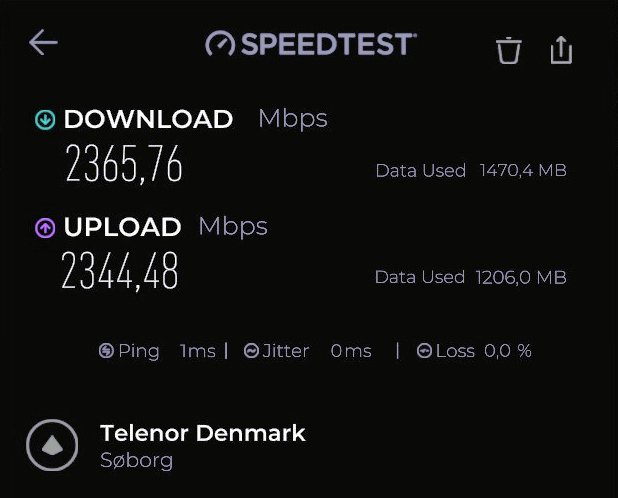This screenshot has height=498, width=618.
Task: Click the UPLOAD label
Action: click(122, 227)
